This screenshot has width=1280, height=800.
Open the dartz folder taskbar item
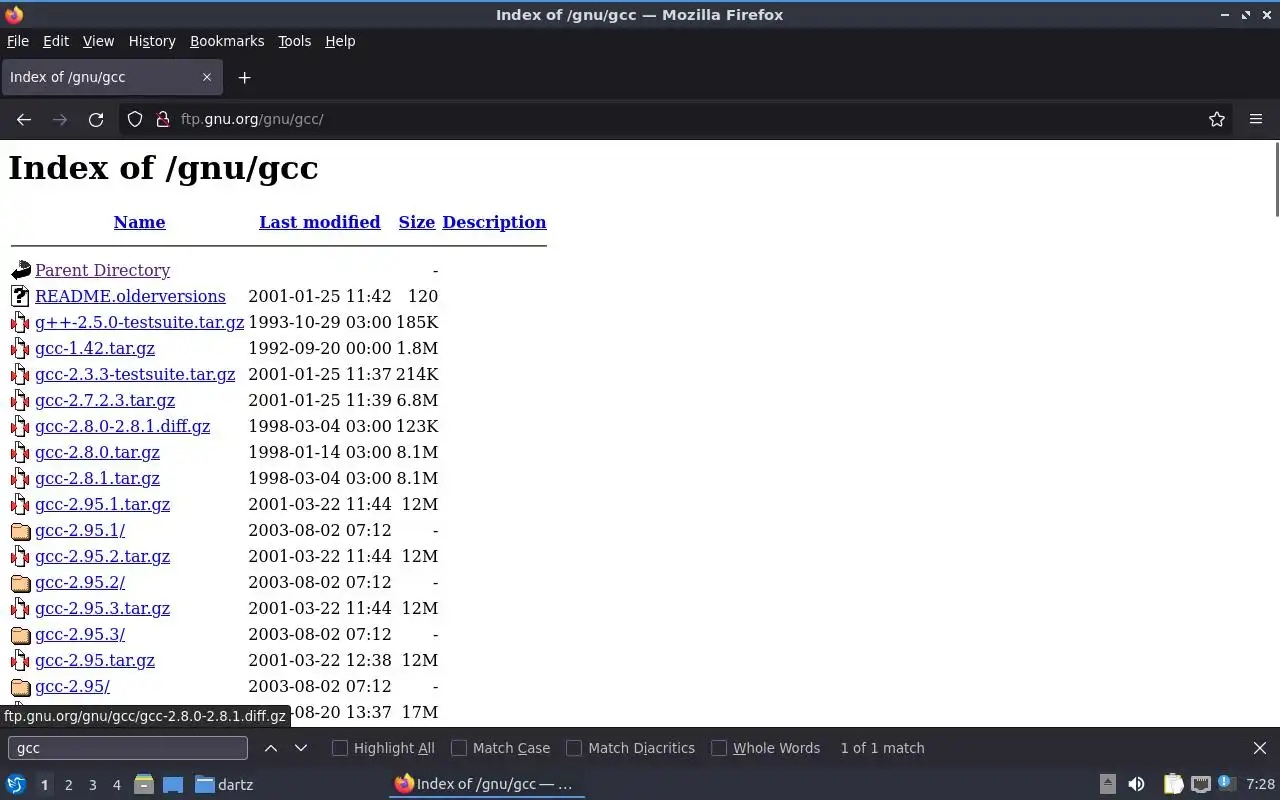coord(224,785)
